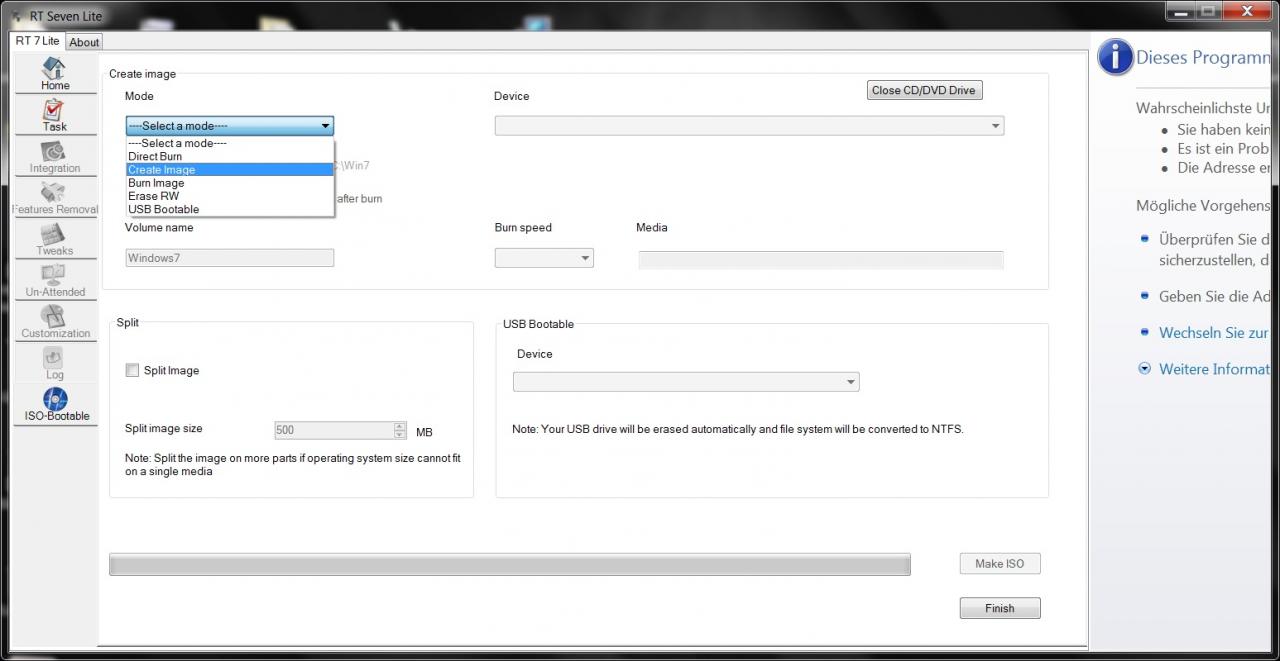Screen dimensions: 1280x661
Task: Click the Make ISO button
Action: pyautogui.click(x=999, y=564)
